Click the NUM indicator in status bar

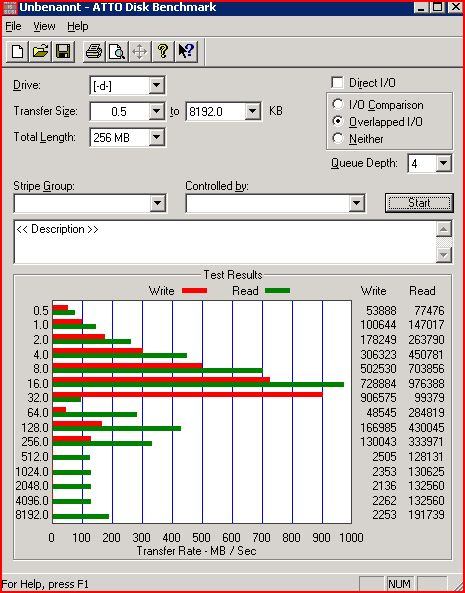tap(399, 584)
